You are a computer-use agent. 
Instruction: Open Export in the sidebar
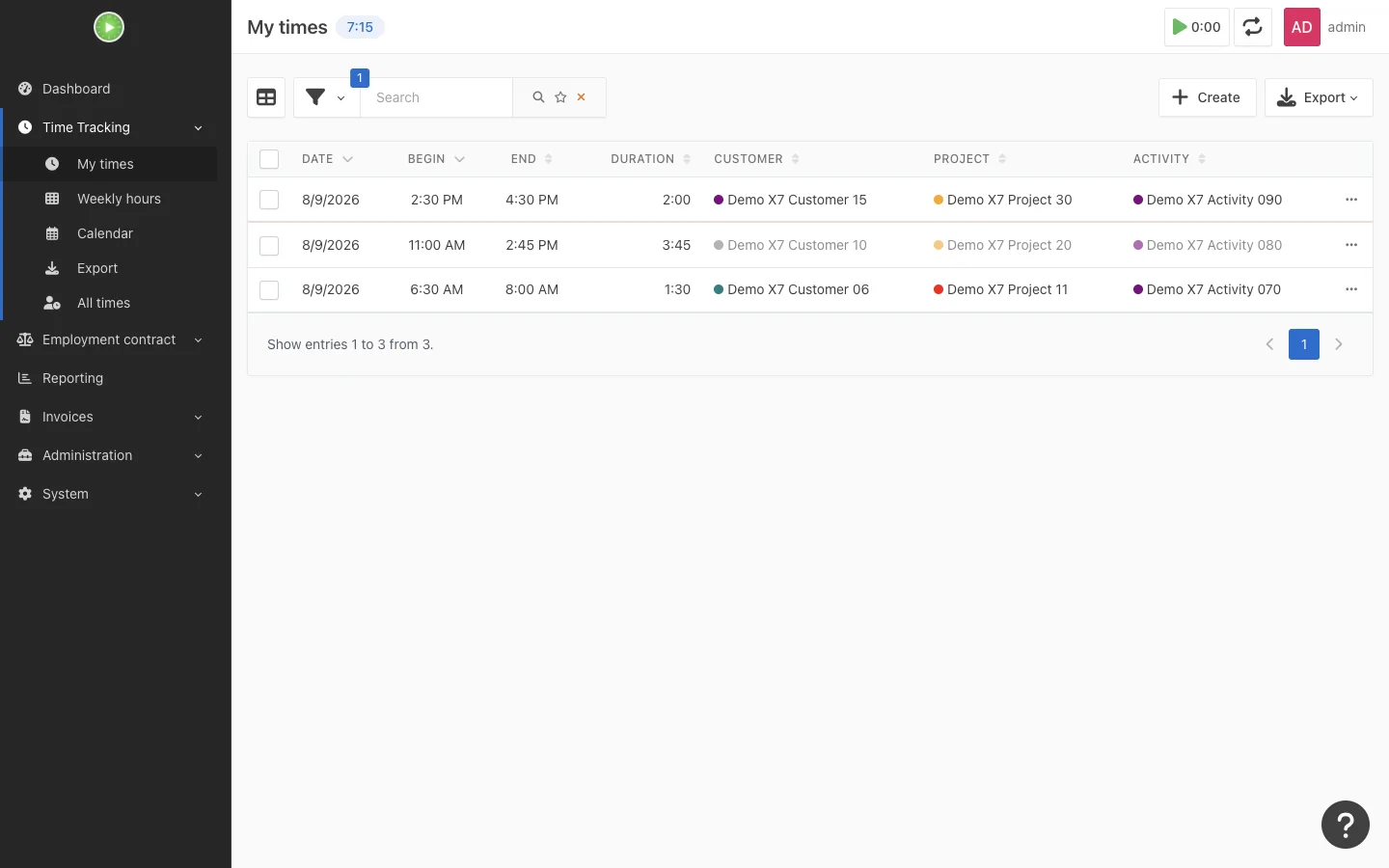coord(109,268)
